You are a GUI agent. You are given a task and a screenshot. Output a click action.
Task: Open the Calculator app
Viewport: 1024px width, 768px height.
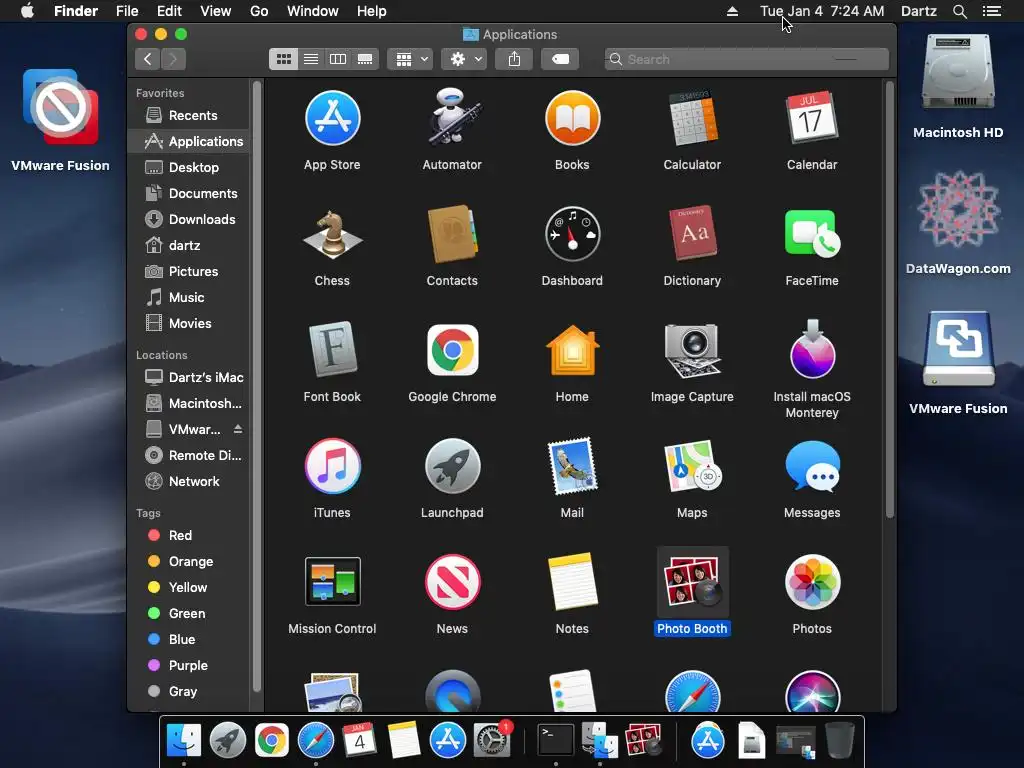[x=692, y=118]
